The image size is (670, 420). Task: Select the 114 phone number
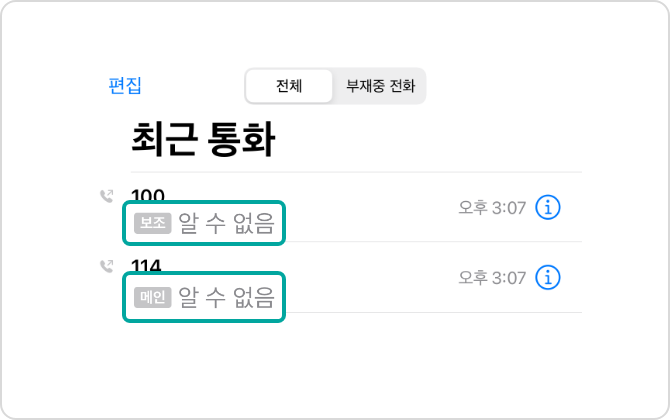147,265
